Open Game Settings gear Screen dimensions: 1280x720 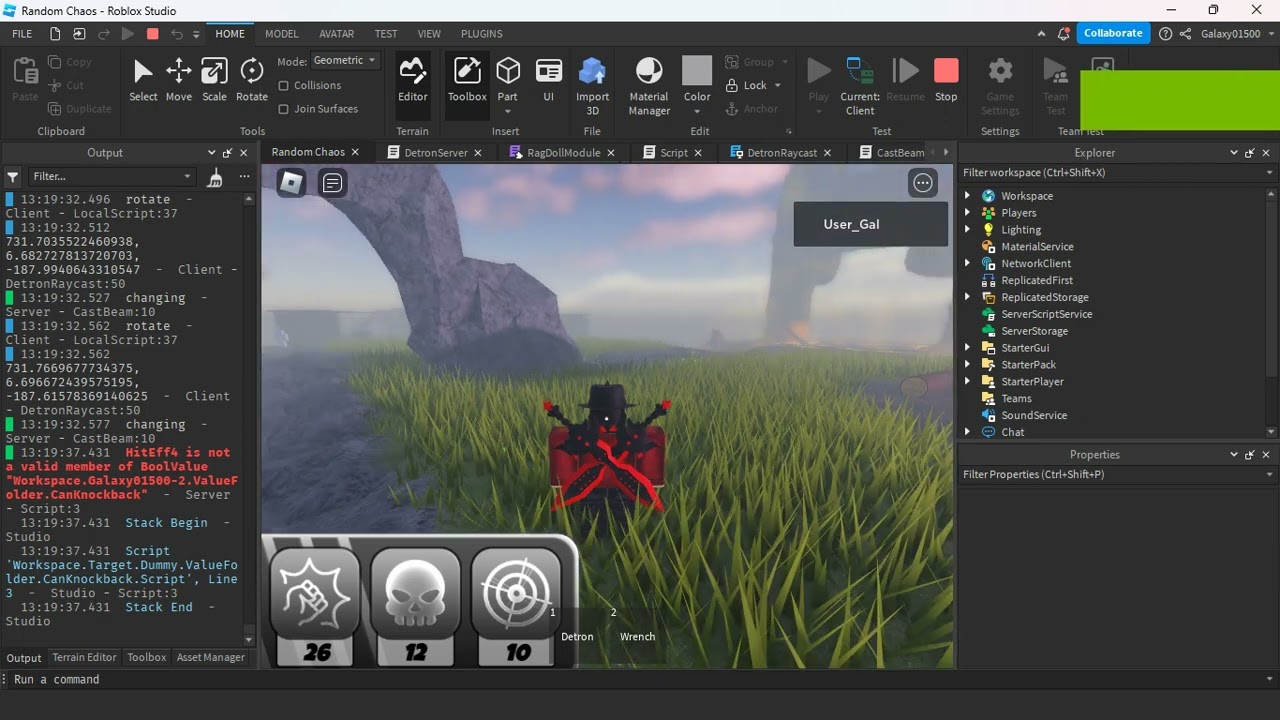click(1000, 86)
